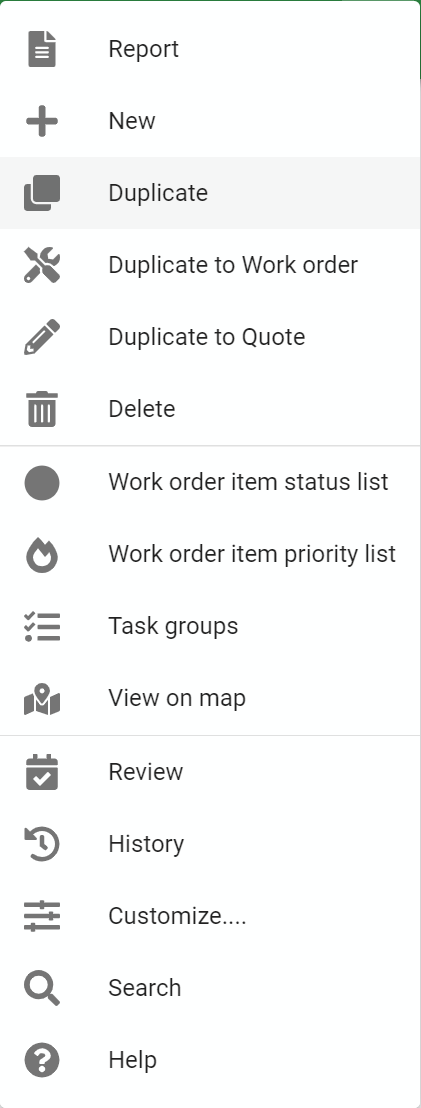The height and width of the screenshot is (1108, 421).
Task: Click the sliders Customize icon
Action: coord(42,916)
